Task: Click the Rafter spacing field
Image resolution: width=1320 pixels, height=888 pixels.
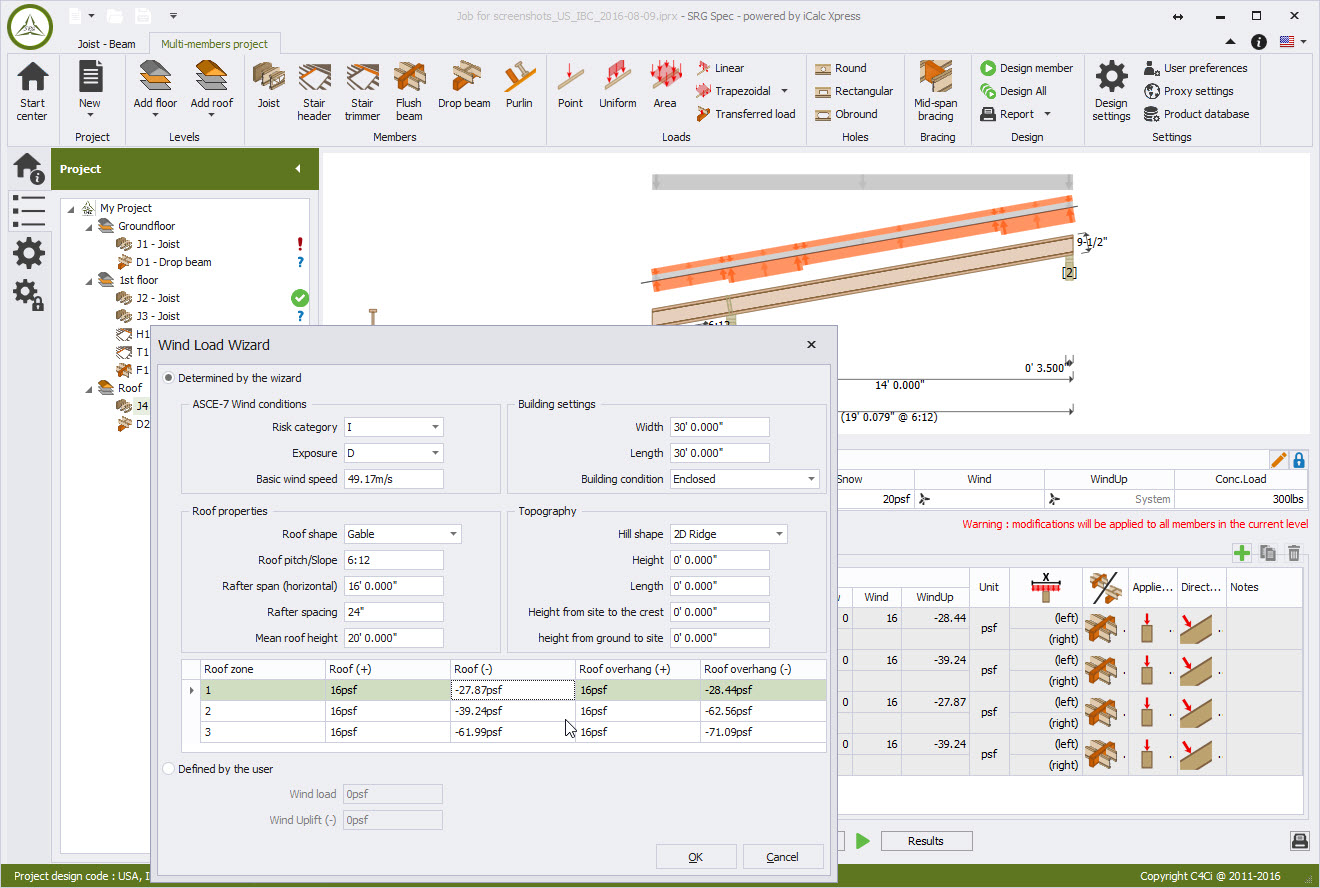Action: [x=393, y=612]
